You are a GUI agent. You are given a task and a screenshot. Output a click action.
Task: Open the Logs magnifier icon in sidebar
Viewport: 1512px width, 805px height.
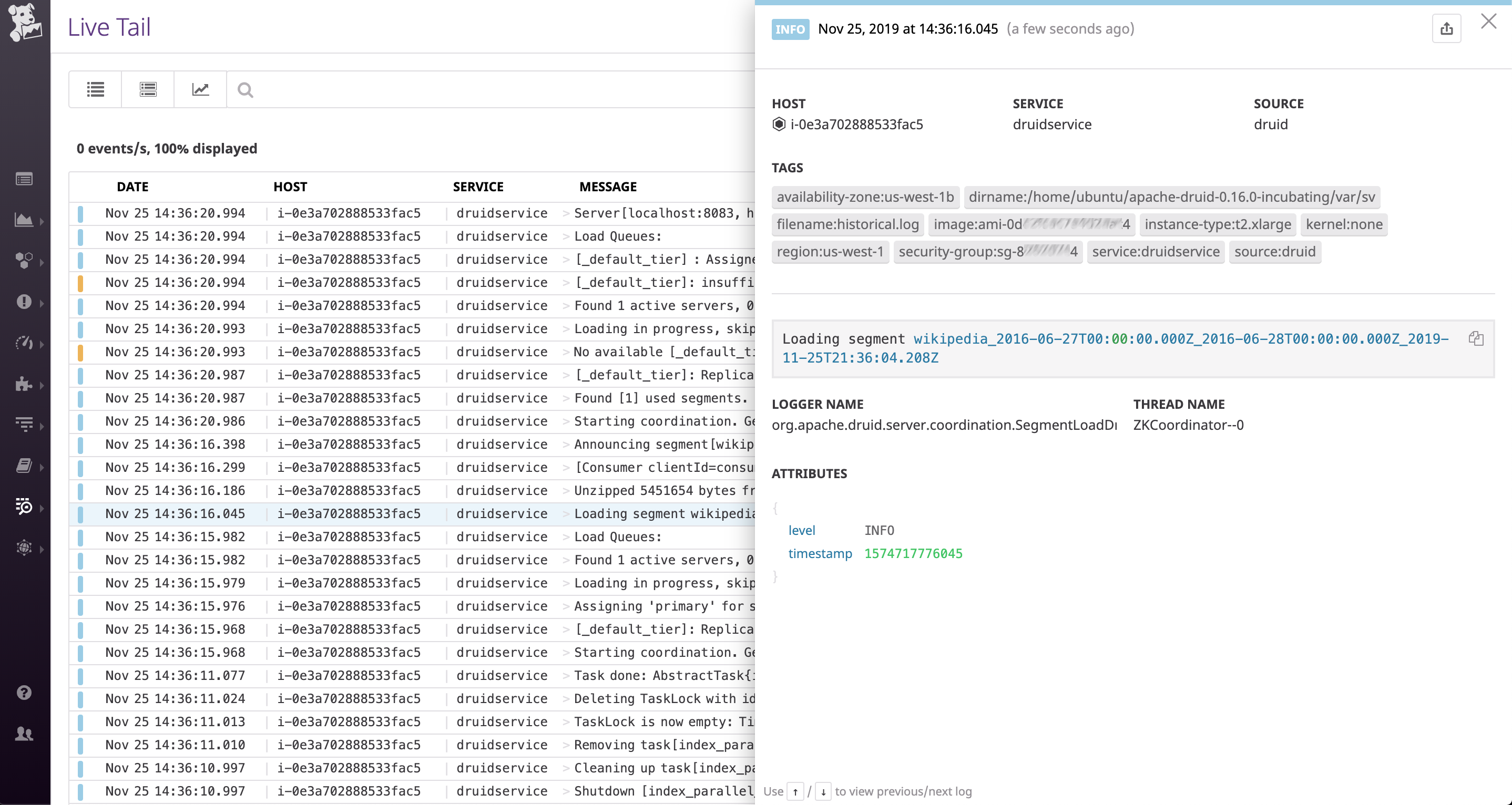click(24, 508)
